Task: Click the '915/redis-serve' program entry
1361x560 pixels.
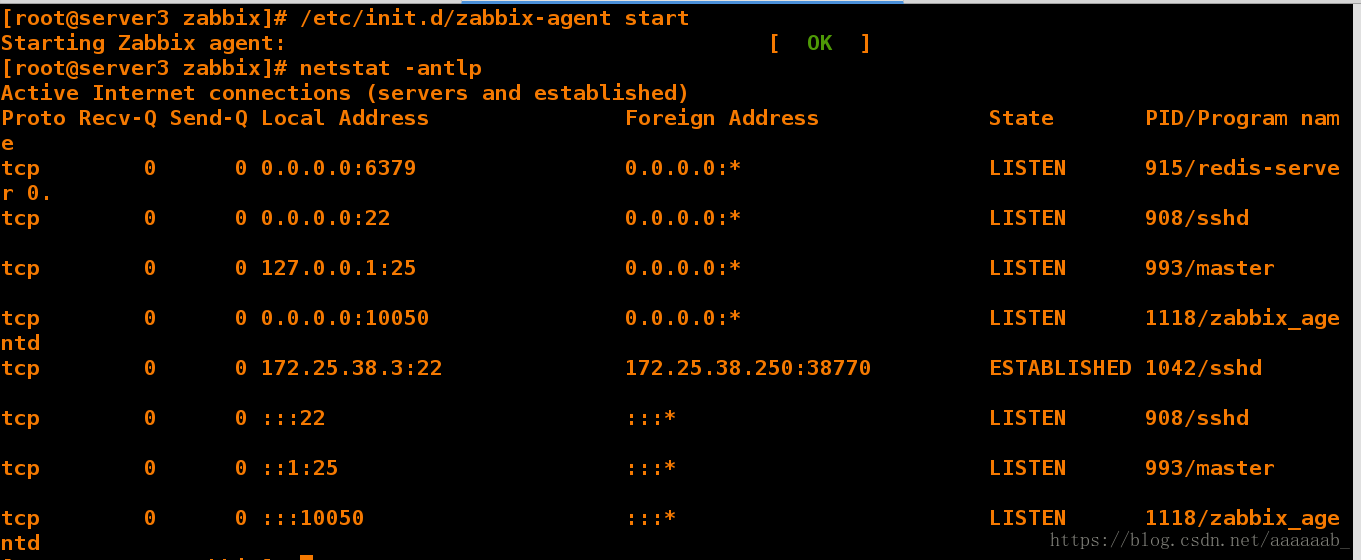Action: [x=1242, y=168]
